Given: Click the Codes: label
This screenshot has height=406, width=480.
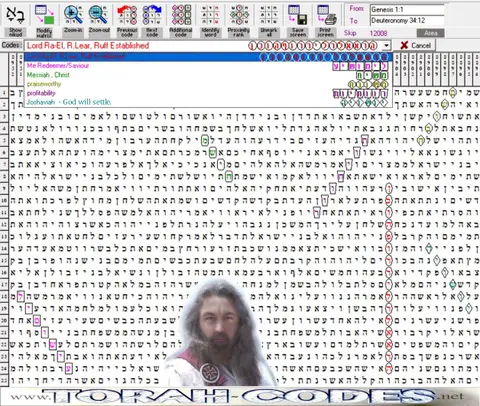Looking at the screenshot, I should [x=12, y=45].
